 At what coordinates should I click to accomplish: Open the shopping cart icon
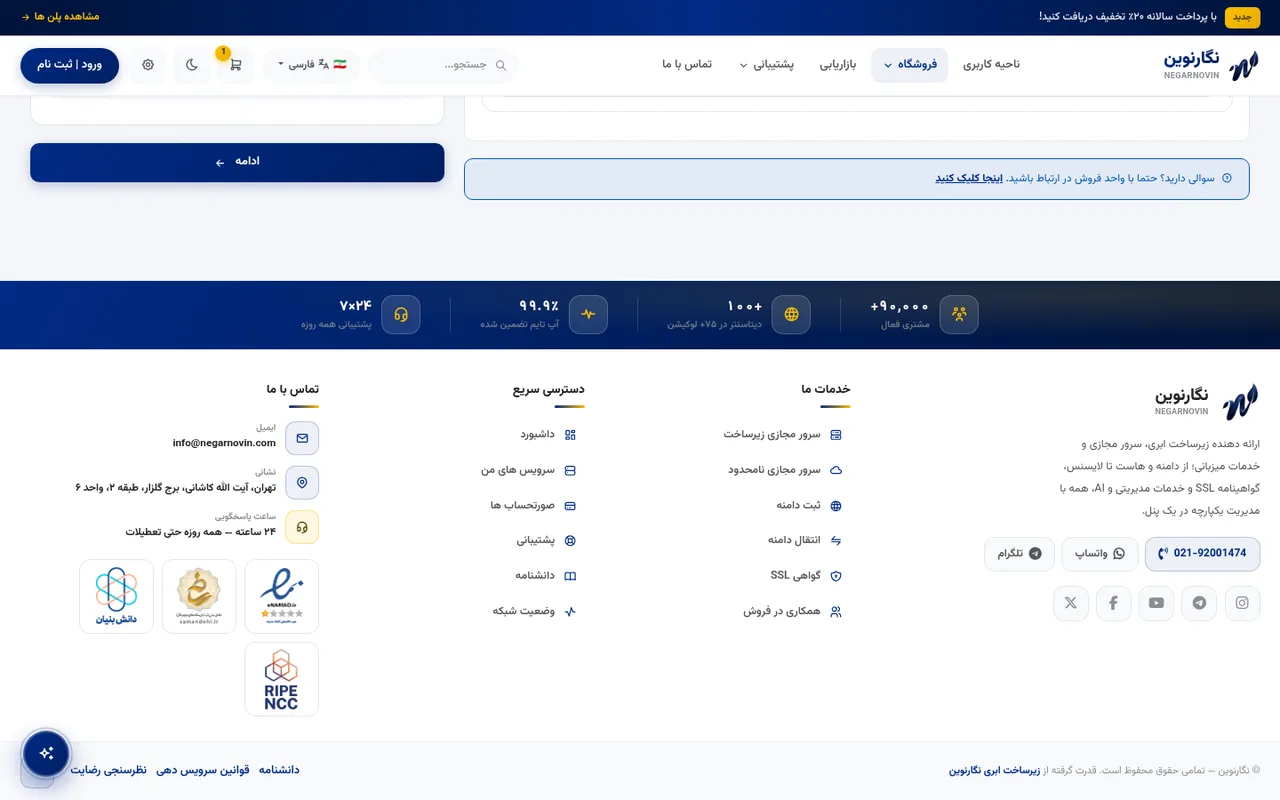235,65
